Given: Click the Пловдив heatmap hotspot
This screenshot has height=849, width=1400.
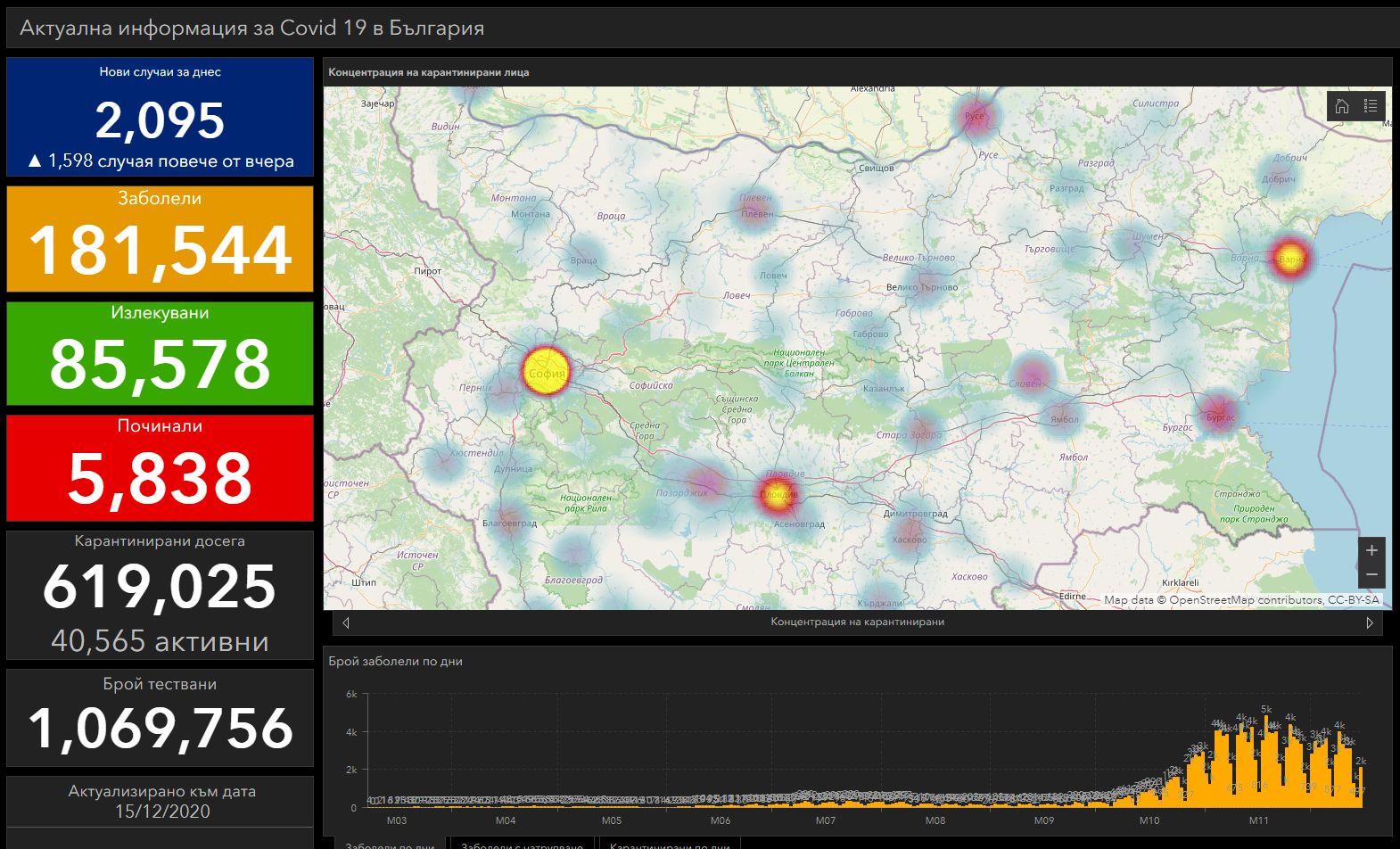Looking at the screenshot, I should [x=778, y=495].
